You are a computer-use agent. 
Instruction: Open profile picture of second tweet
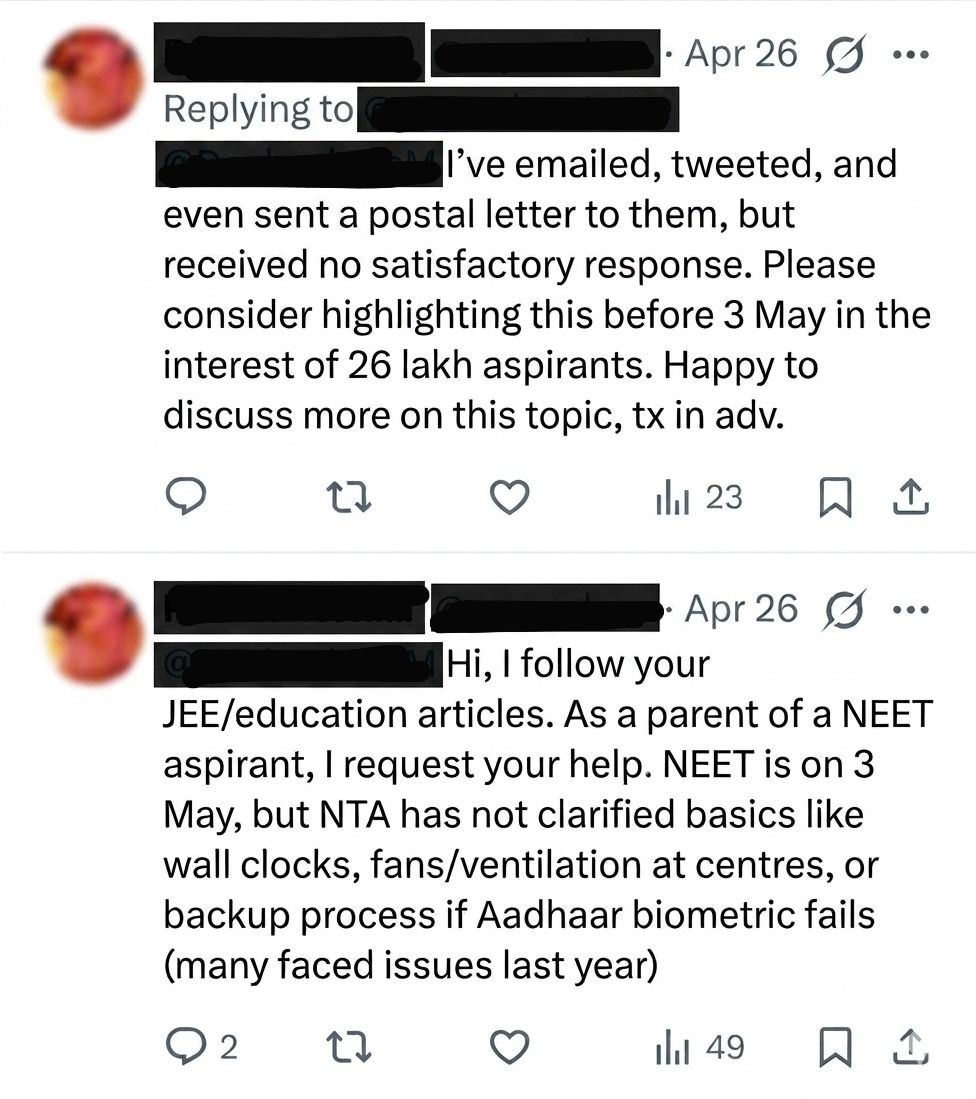point(96,633)
